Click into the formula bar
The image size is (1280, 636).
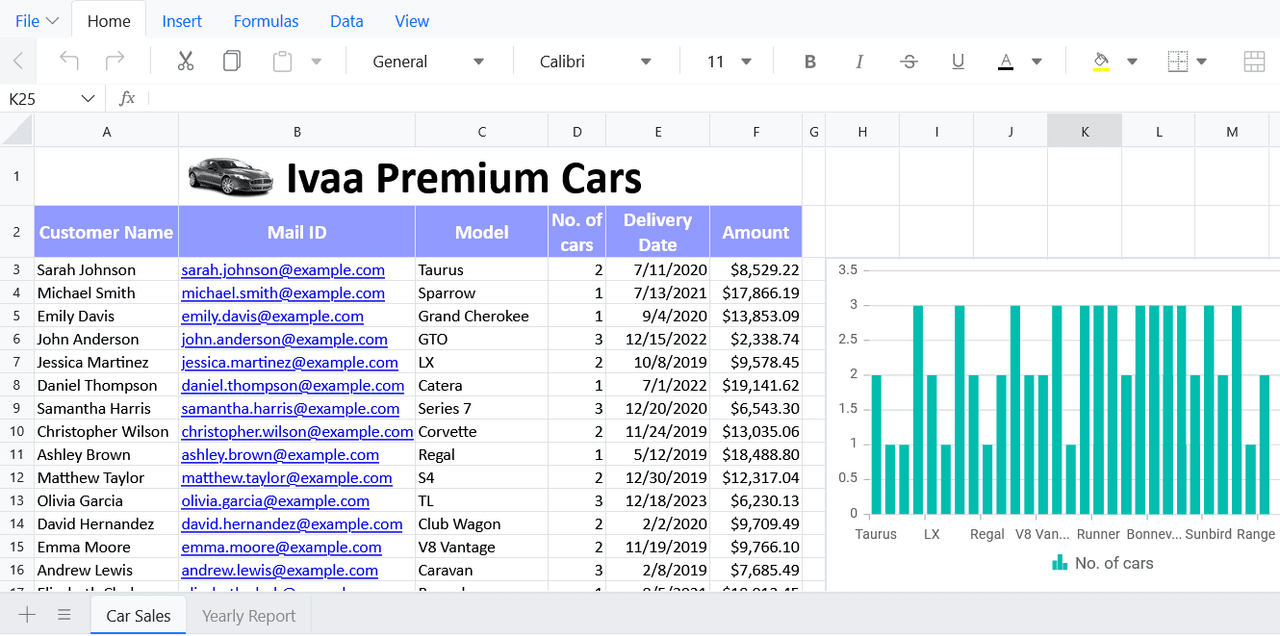[713, 98]
